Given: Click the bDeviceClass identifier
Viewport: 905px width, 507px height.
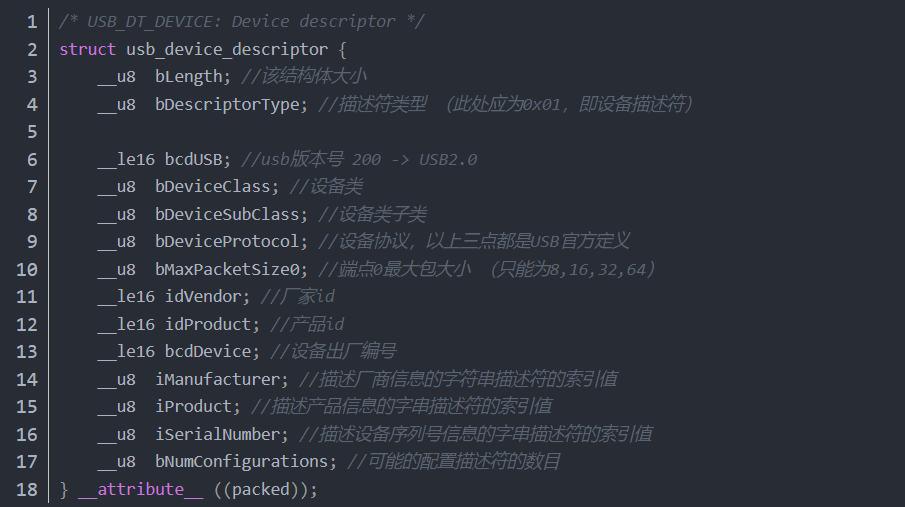Looking at the screenshot, I should (x=212, y=187).
